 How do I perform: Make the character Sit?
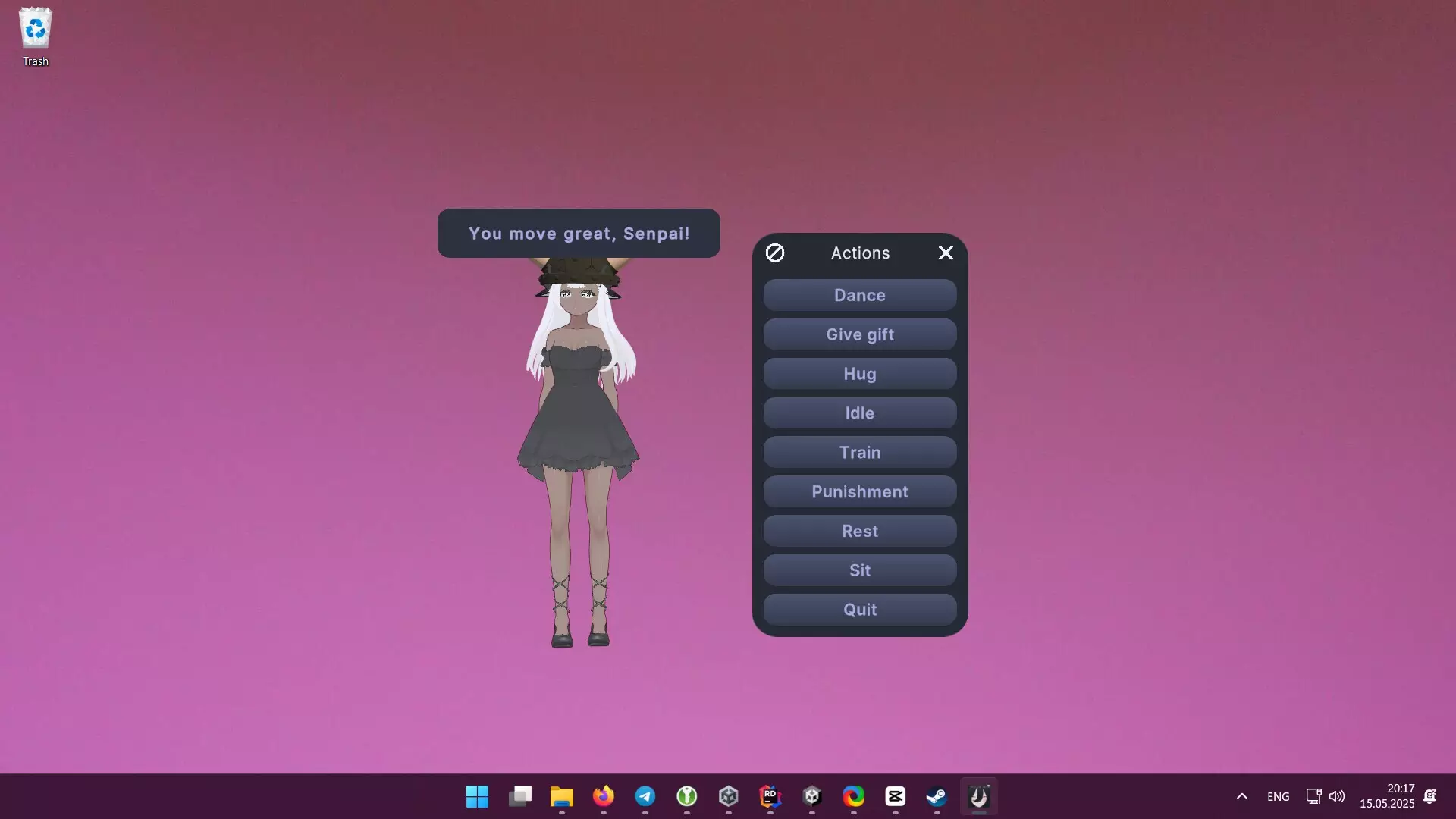[859, 571]
